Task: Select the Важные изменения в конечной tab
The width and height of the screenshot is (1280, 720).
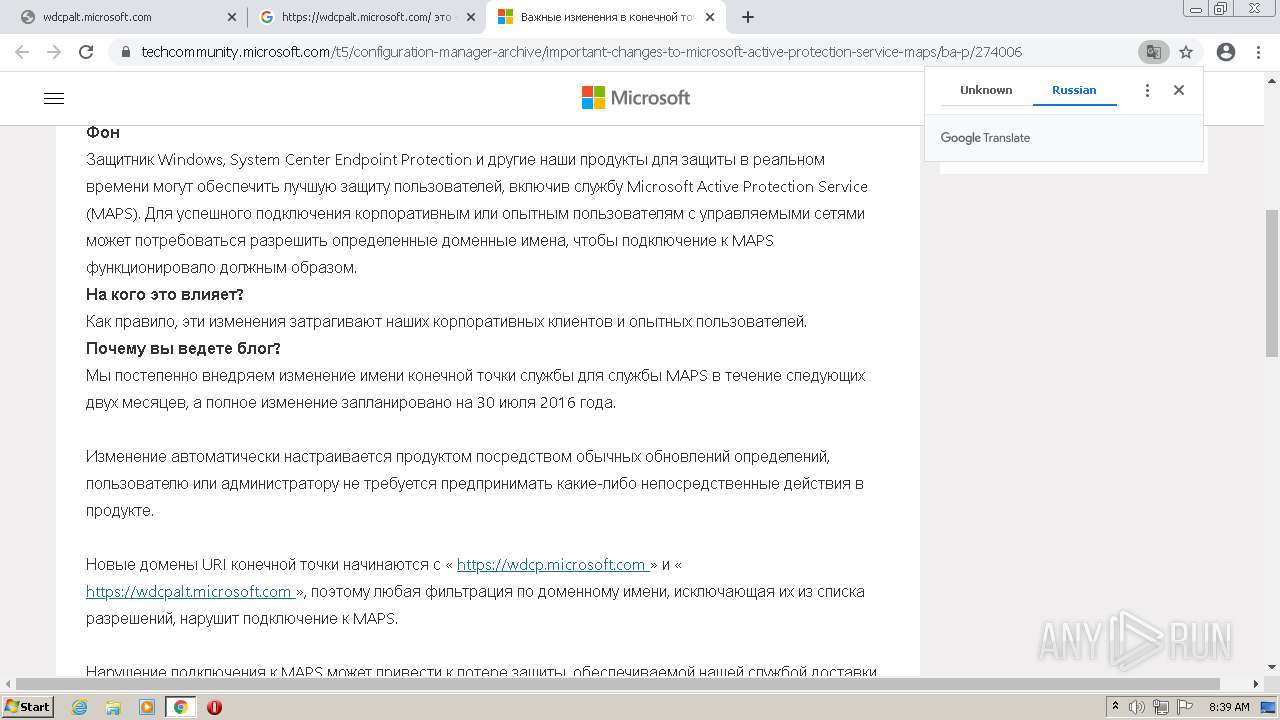Action: point(605,17)
